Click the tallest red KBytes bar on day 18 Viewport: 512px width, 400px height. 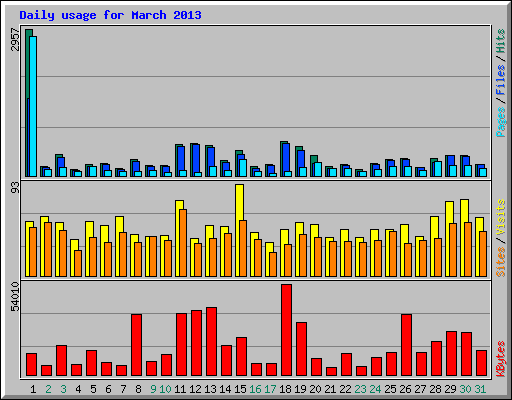click(286, 330)
